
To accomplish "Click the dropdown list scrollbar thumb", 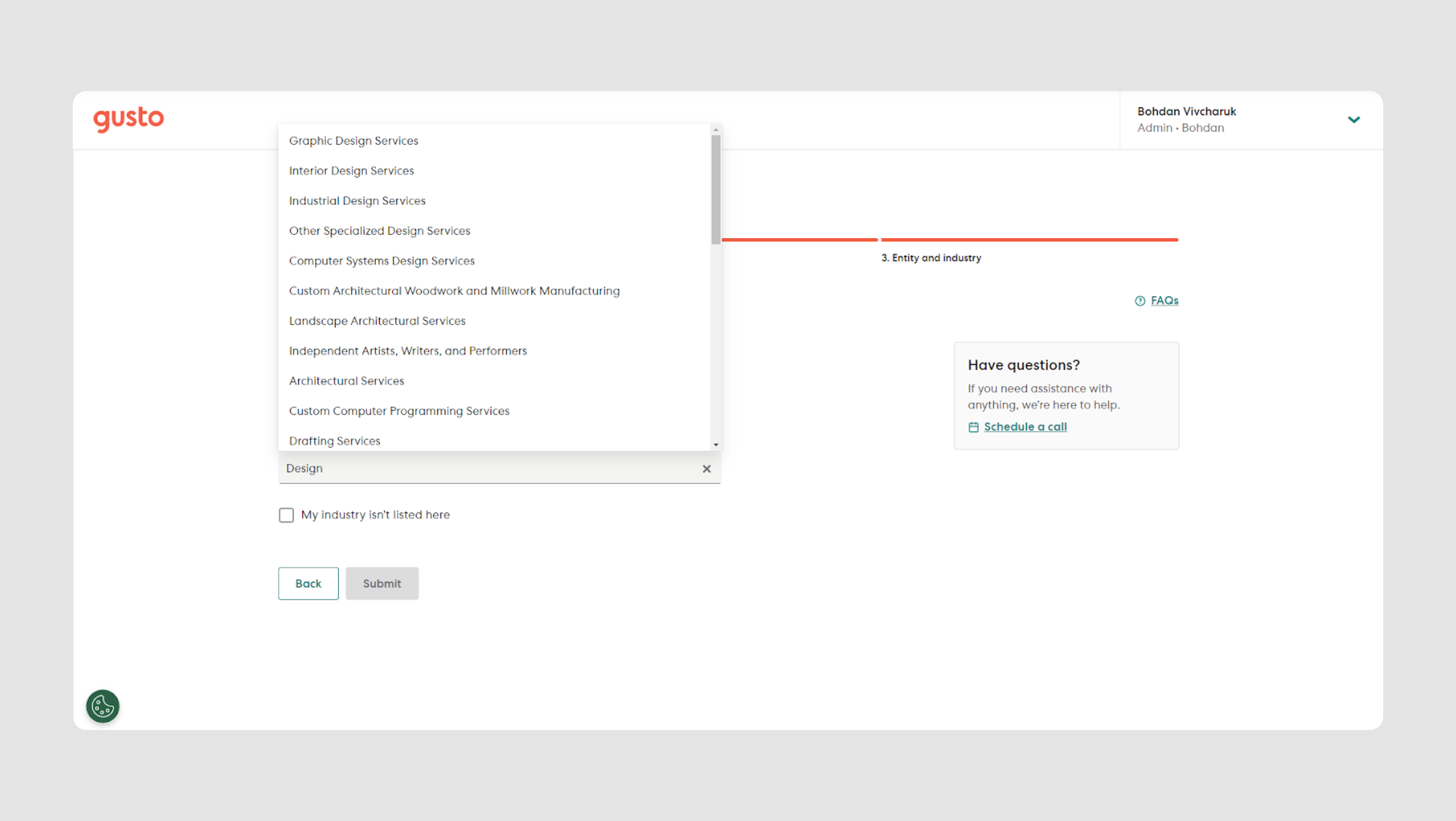I will tap(715, 189).
